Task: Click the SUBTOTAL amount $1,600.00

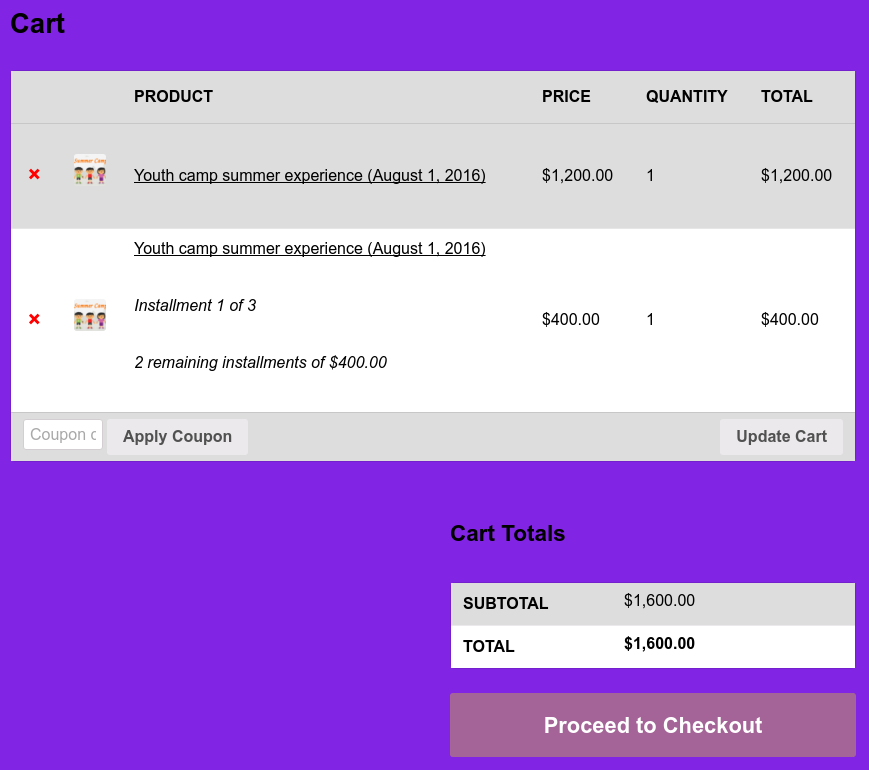Action: point(659,600)
